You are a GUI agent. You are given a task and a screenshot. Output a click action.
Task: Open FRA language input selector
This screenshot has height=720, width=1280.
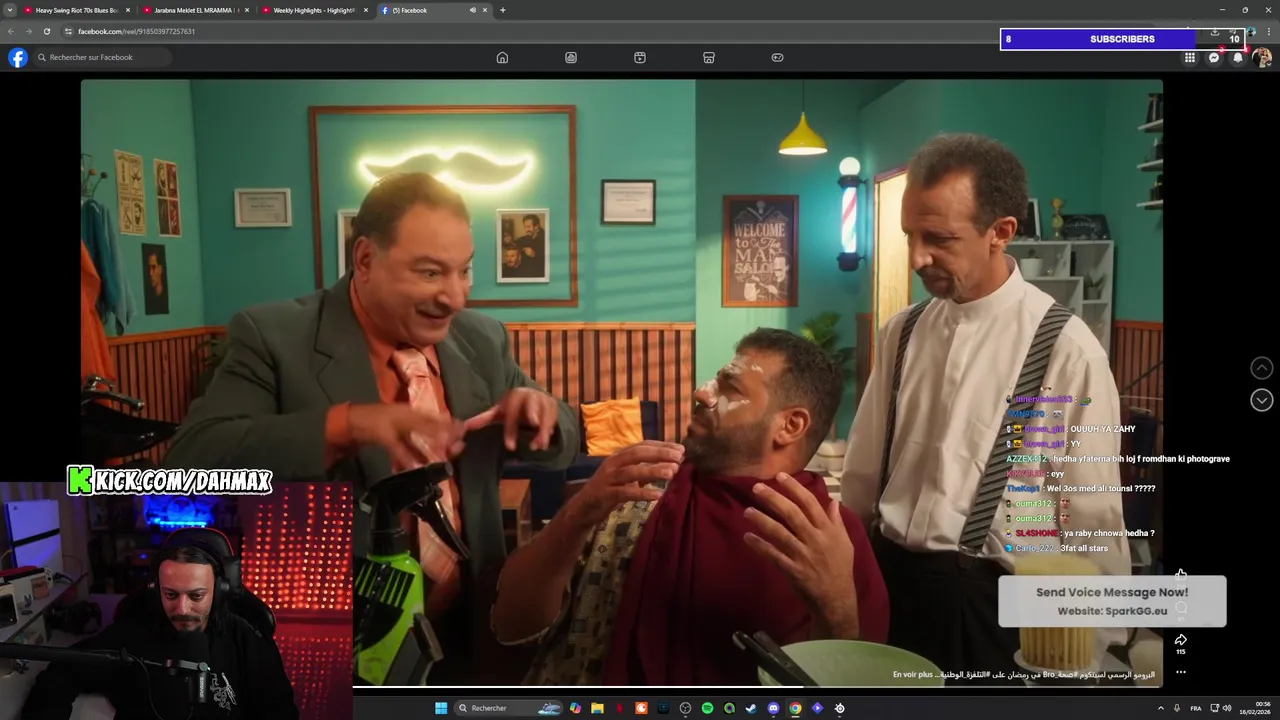(1196, 708)
